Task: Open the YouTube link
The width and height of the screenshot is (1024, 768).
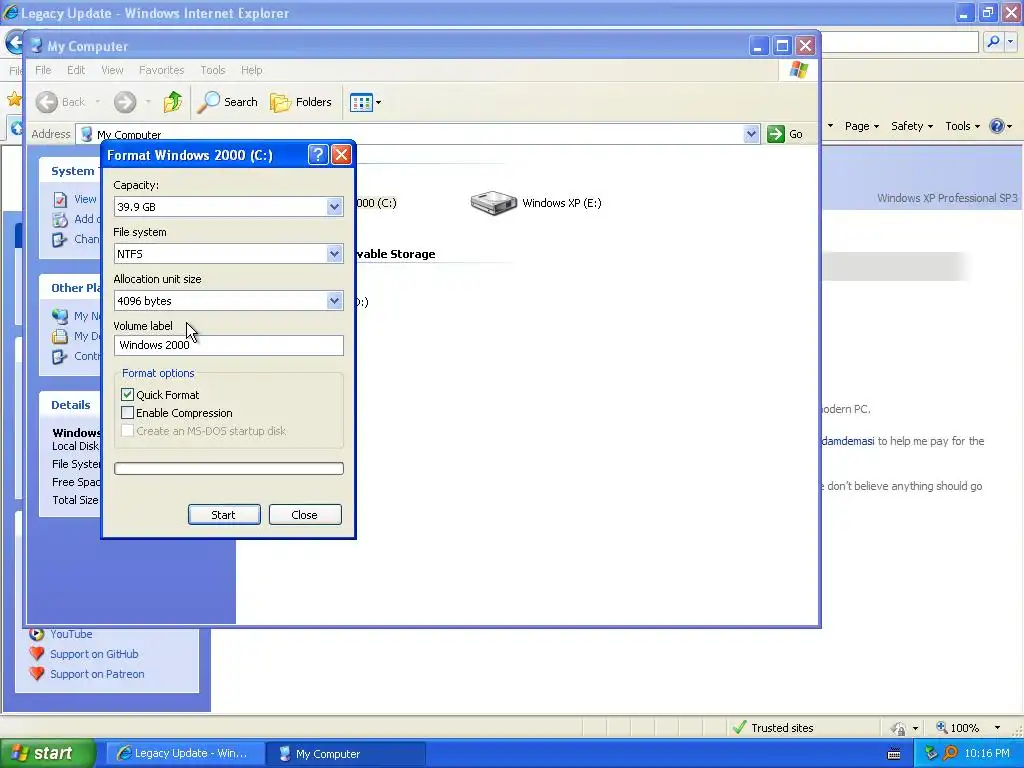Action: (x=71, y=634)
